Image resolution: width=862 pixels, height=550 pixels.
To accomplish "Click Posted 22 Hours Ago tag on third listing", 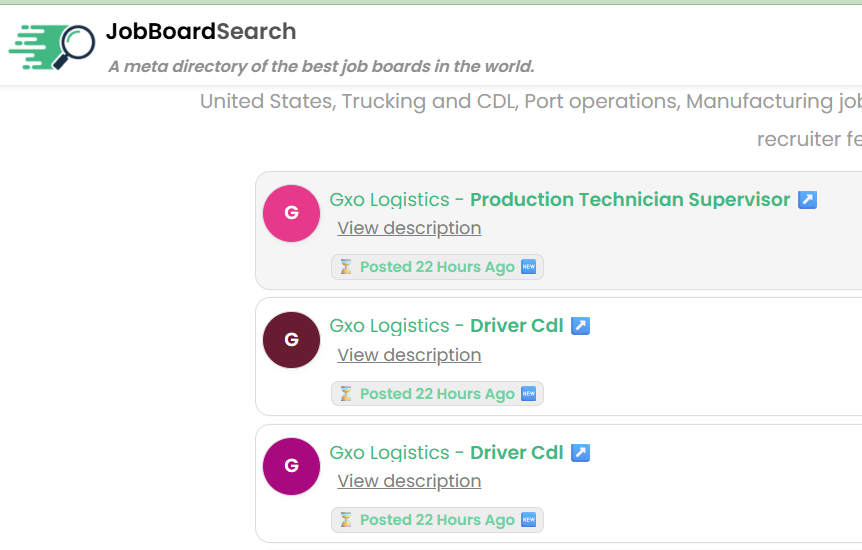I will pos(437,520).
